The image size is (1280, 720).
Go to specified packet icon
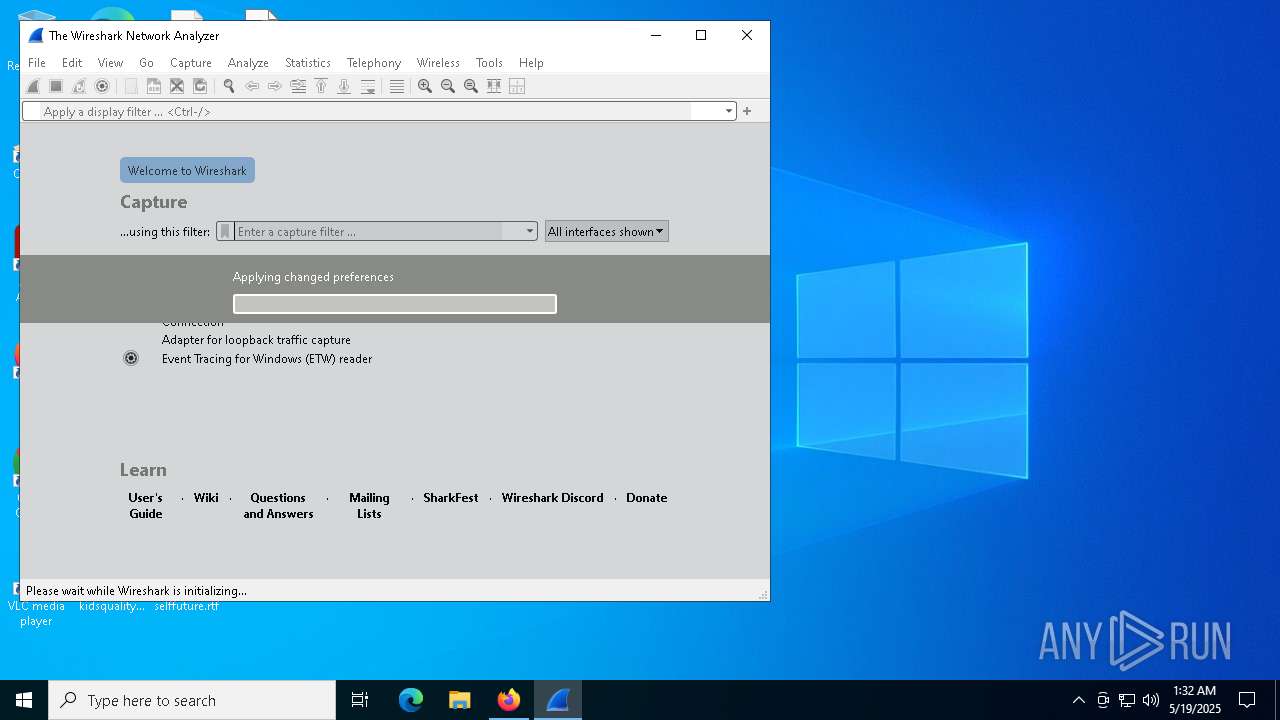(x=298, y=86)
